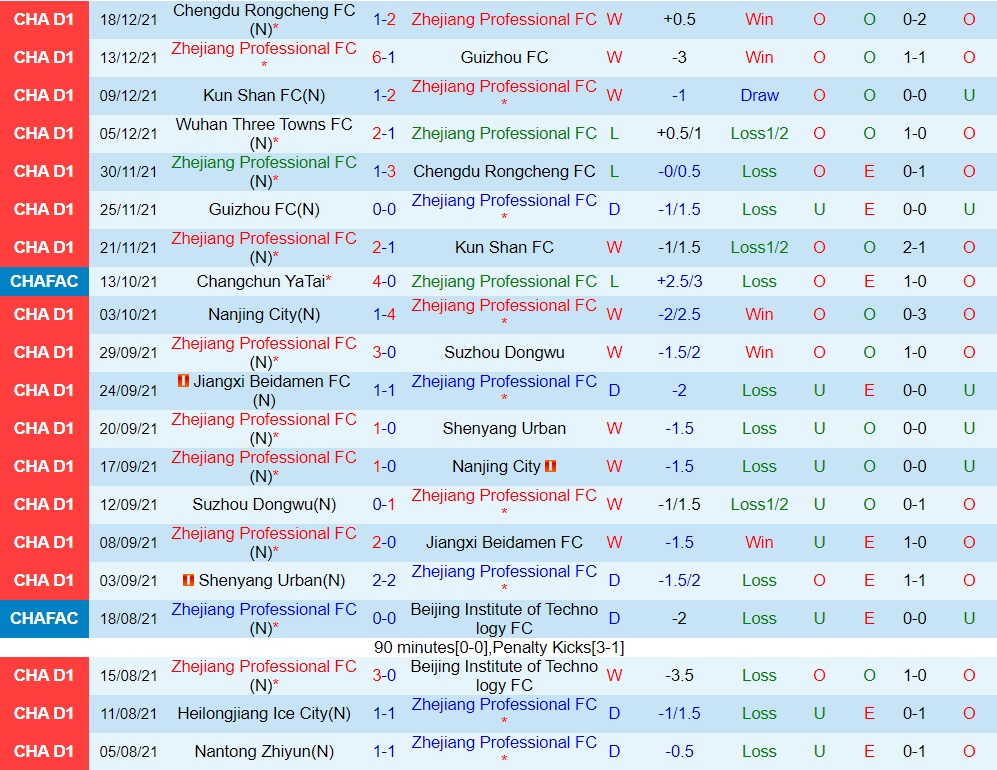Click the half-time score 0-3
997x770 pixels.
914,314
